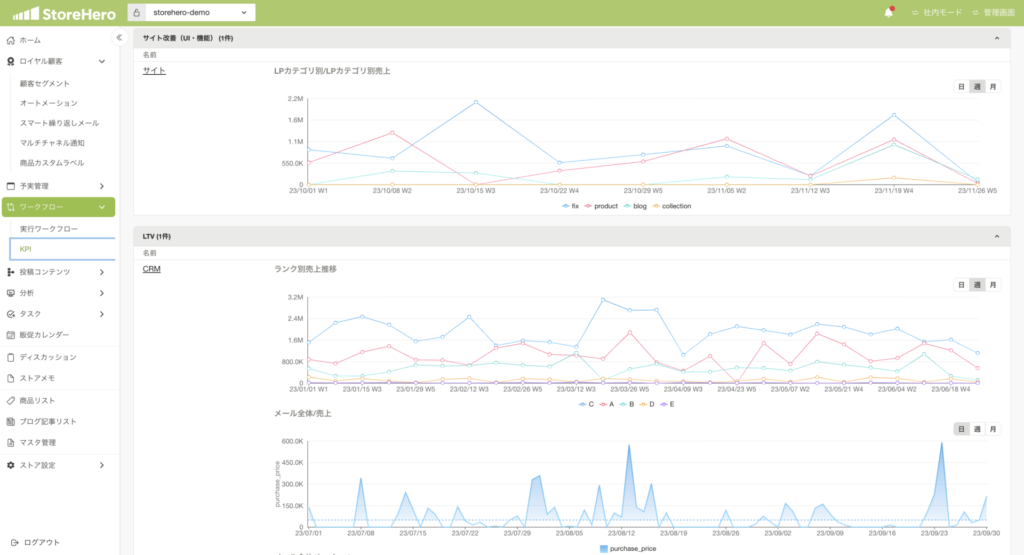Image resolution: width=1024 pixels, height=555 pixels.
Task: Collapse the sidebar with the double-chevron icon
Action: 119,38
